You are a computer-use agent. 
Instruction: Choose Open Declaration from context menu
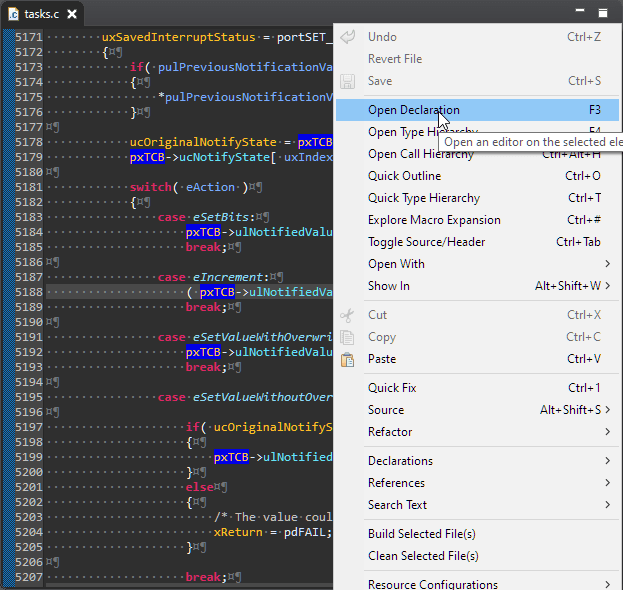[x=477, y=110]
